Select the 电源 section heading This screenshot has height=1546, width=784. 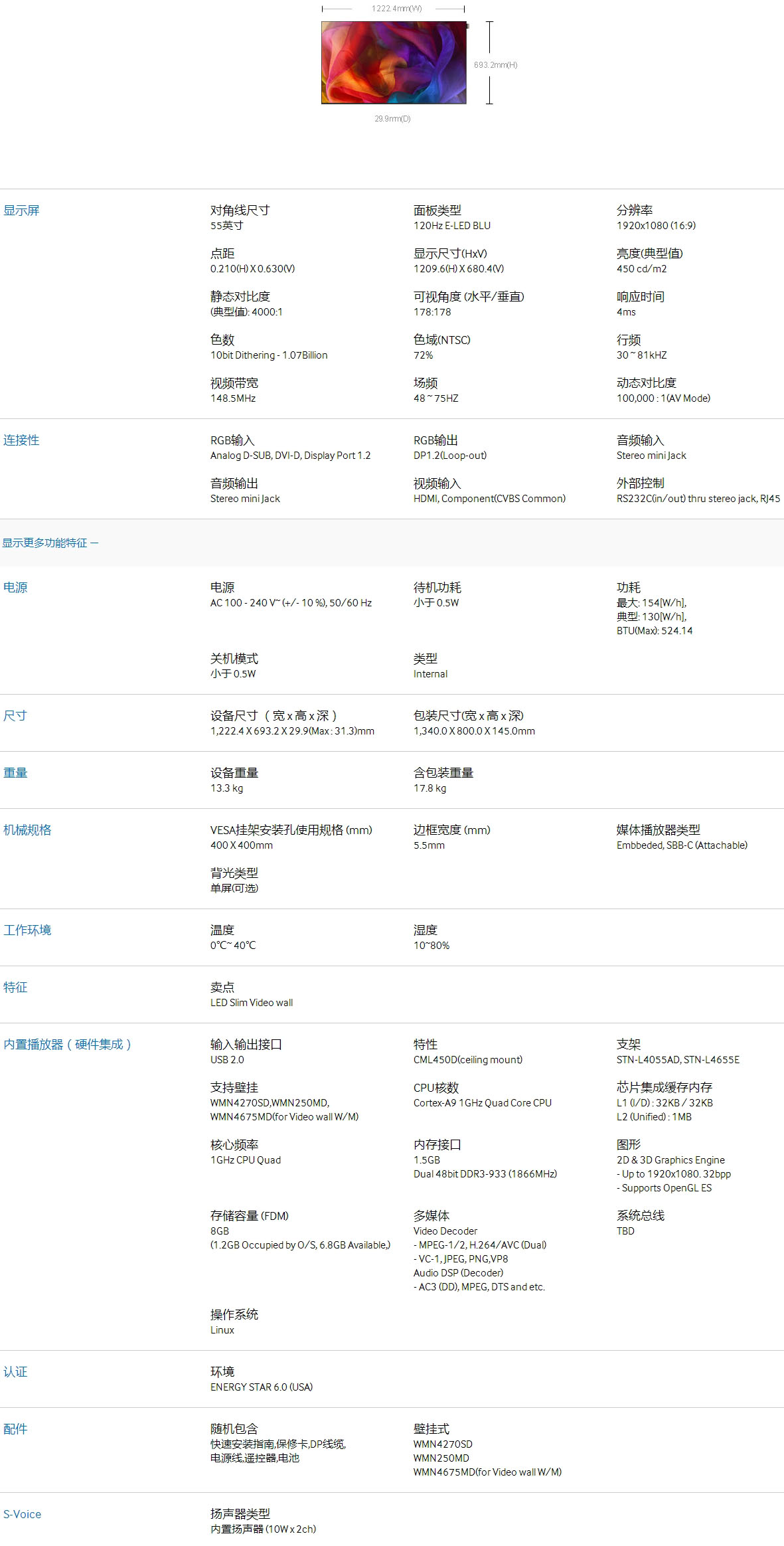tap(15, 588)
